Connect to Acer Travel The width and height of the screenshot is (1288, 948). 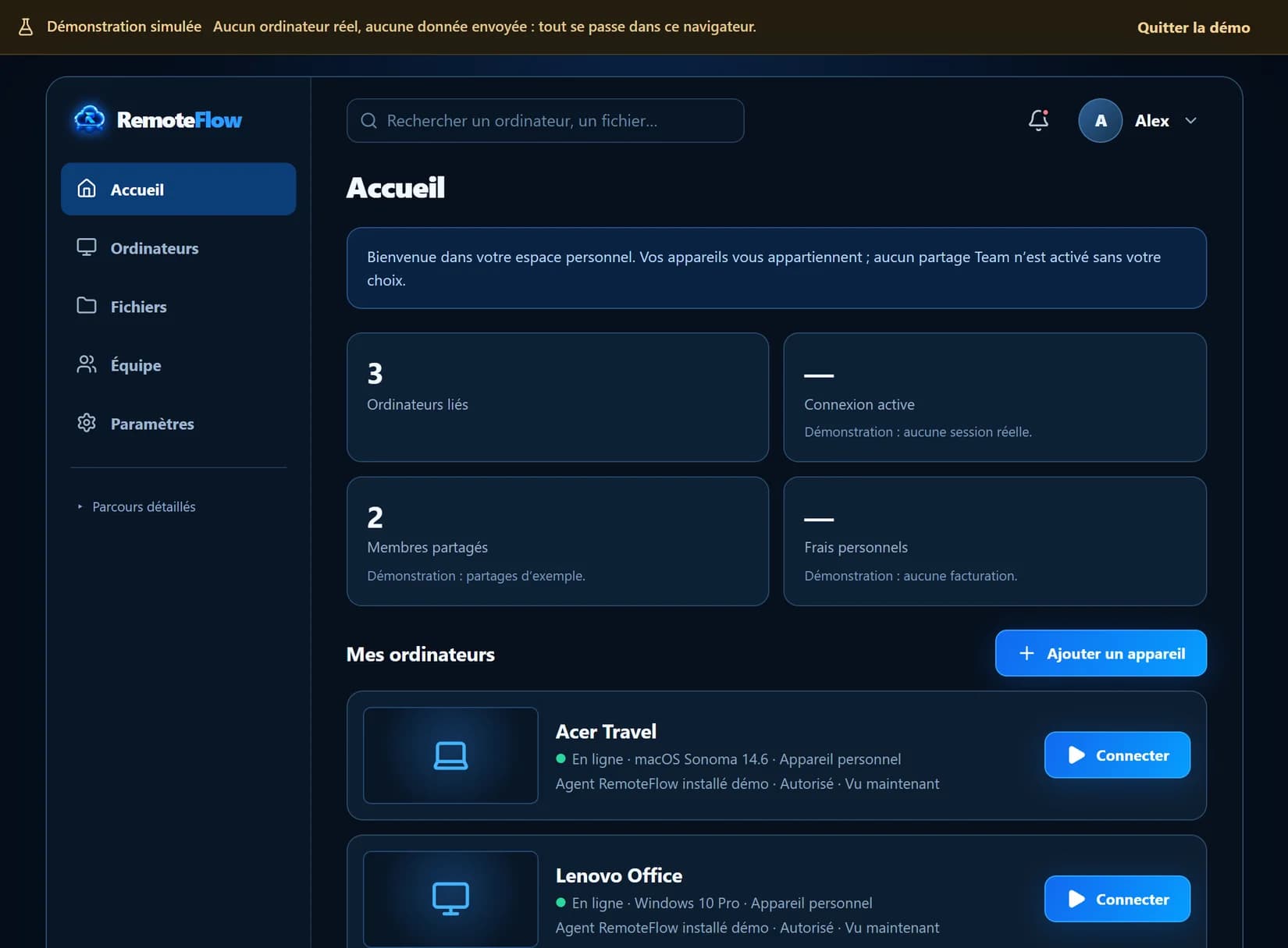1117,754
